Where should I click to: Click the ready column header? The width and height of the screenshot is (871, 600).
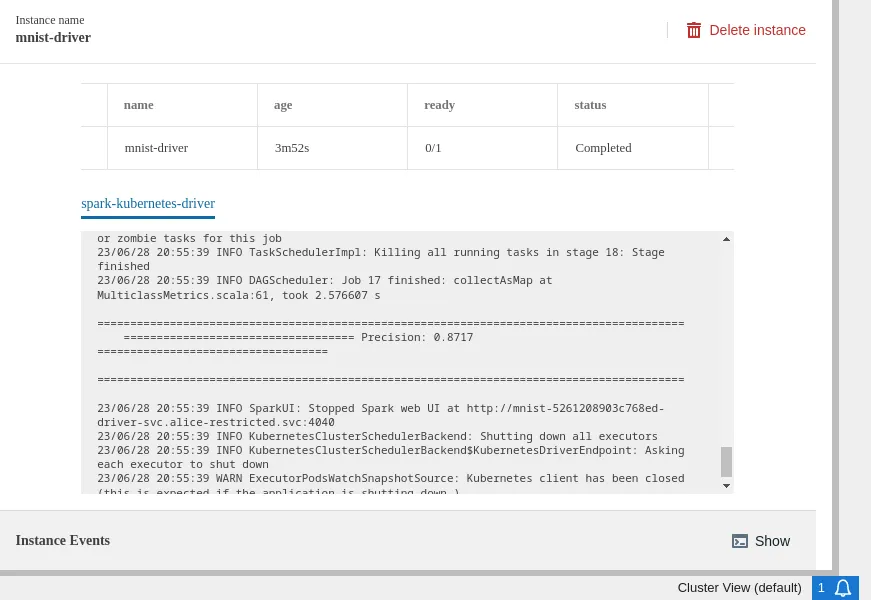[482, 105]
